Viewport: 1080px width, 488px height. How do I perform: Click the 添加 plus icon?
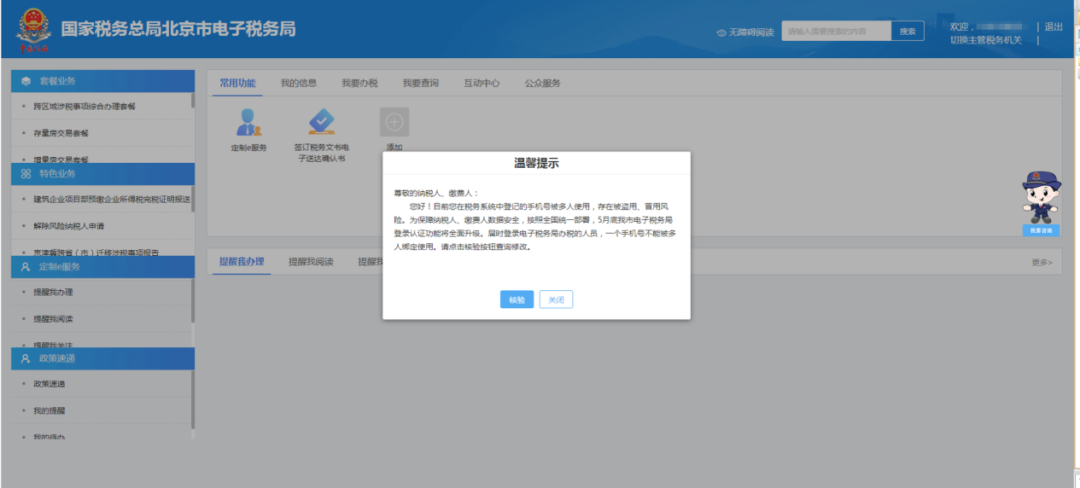point(395,122)
